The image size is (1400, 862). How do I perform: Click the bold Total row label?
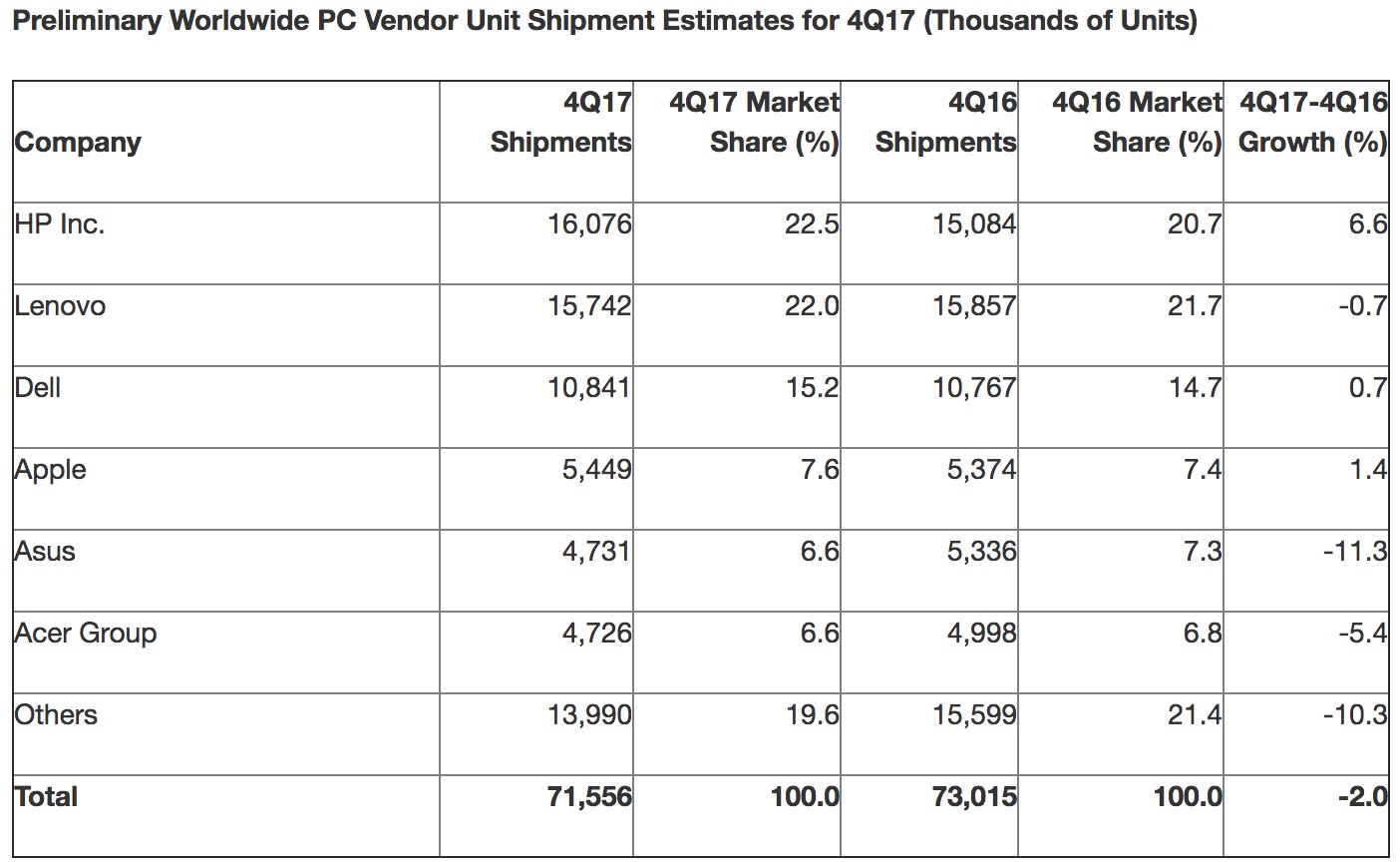pos(46,797)
